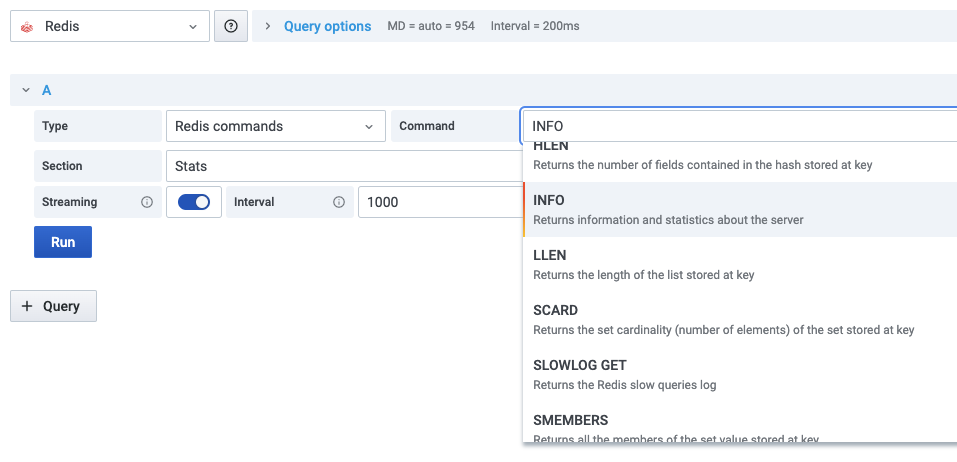Screen dimensions: 957x462
Task: Click the Query A title link
Action: tap(46, 90)
